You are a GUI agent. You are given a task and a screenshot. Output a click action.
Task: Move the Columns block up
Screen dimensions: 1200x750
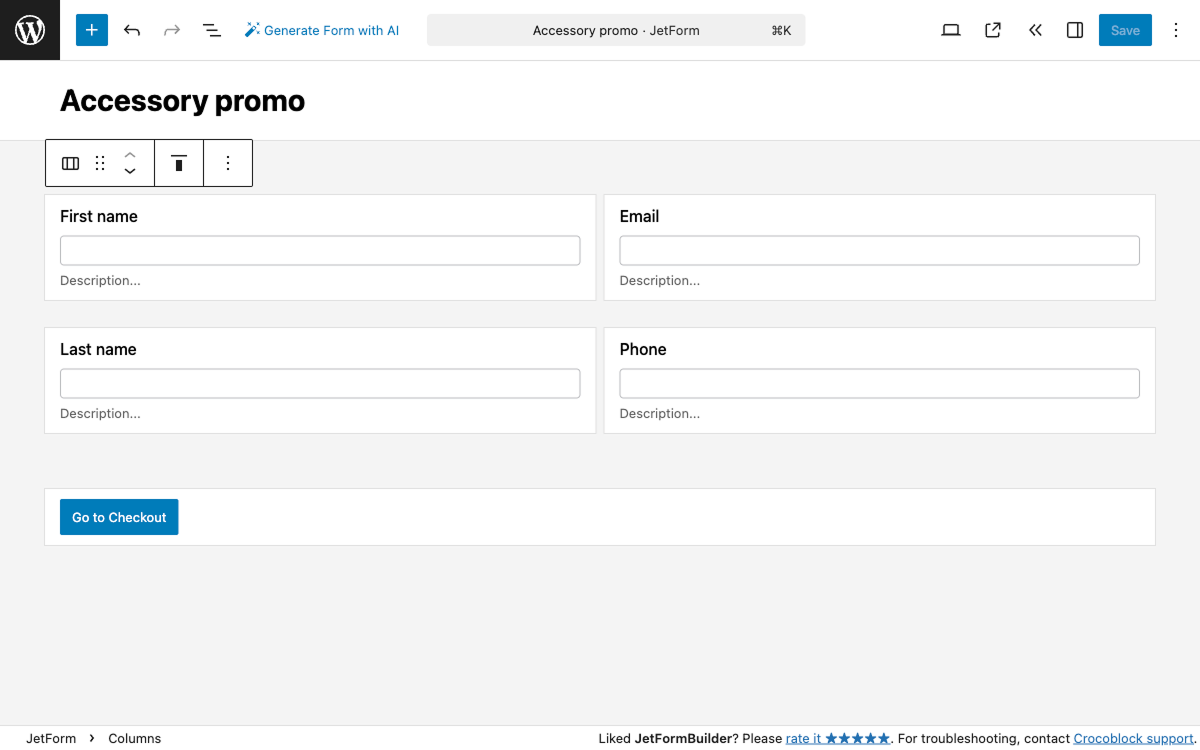[130, 155]
